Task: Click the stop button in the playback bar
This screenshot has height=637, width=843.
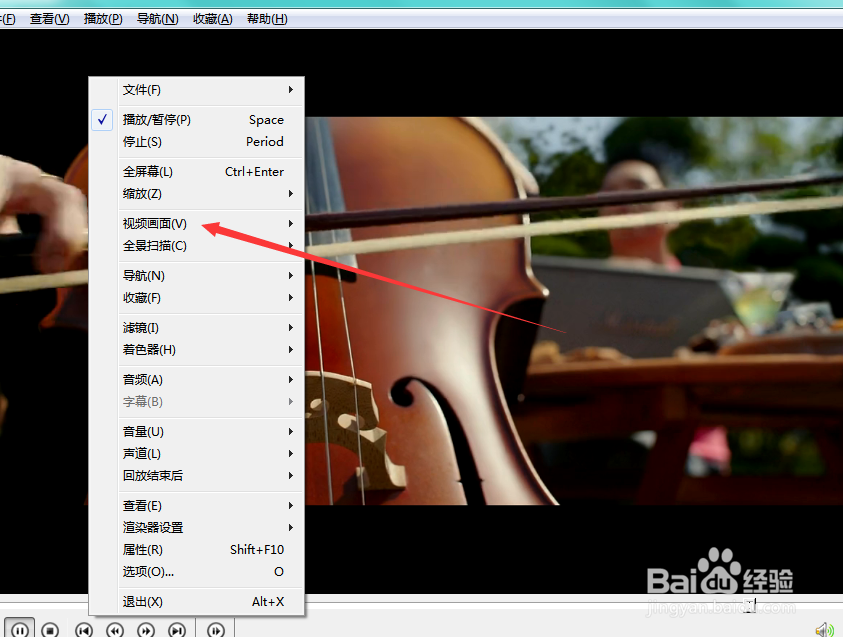Action: pos(50,629)
